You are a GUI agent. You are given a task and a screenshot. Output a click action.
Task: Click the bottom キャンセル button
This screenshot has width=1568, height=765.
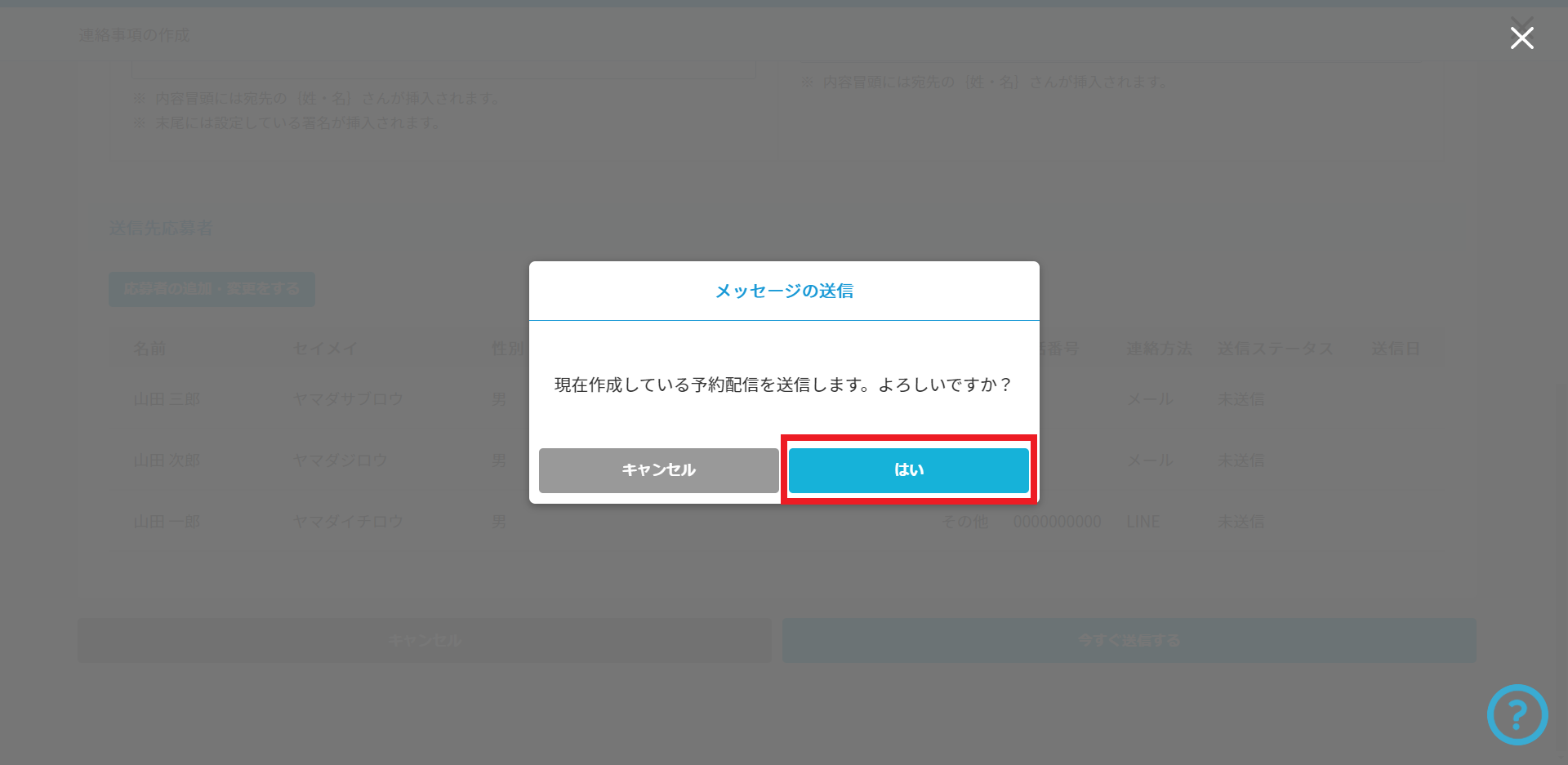point(425,640)
